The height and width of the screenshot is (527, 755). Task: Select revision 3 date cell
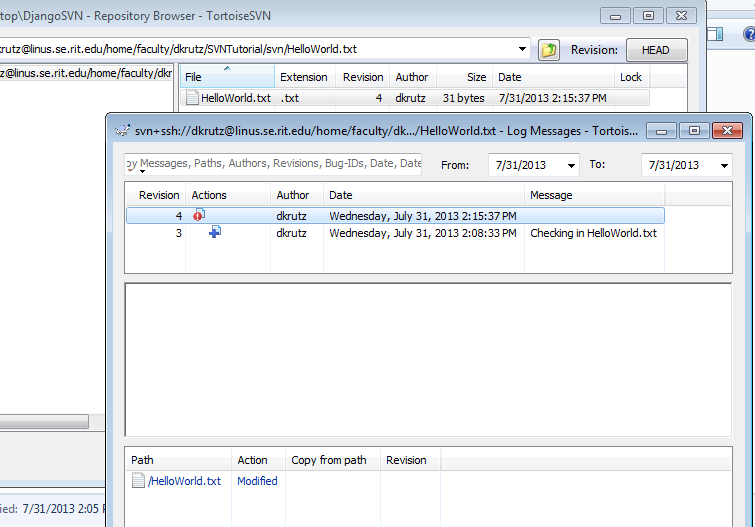(x=423, y=233)
